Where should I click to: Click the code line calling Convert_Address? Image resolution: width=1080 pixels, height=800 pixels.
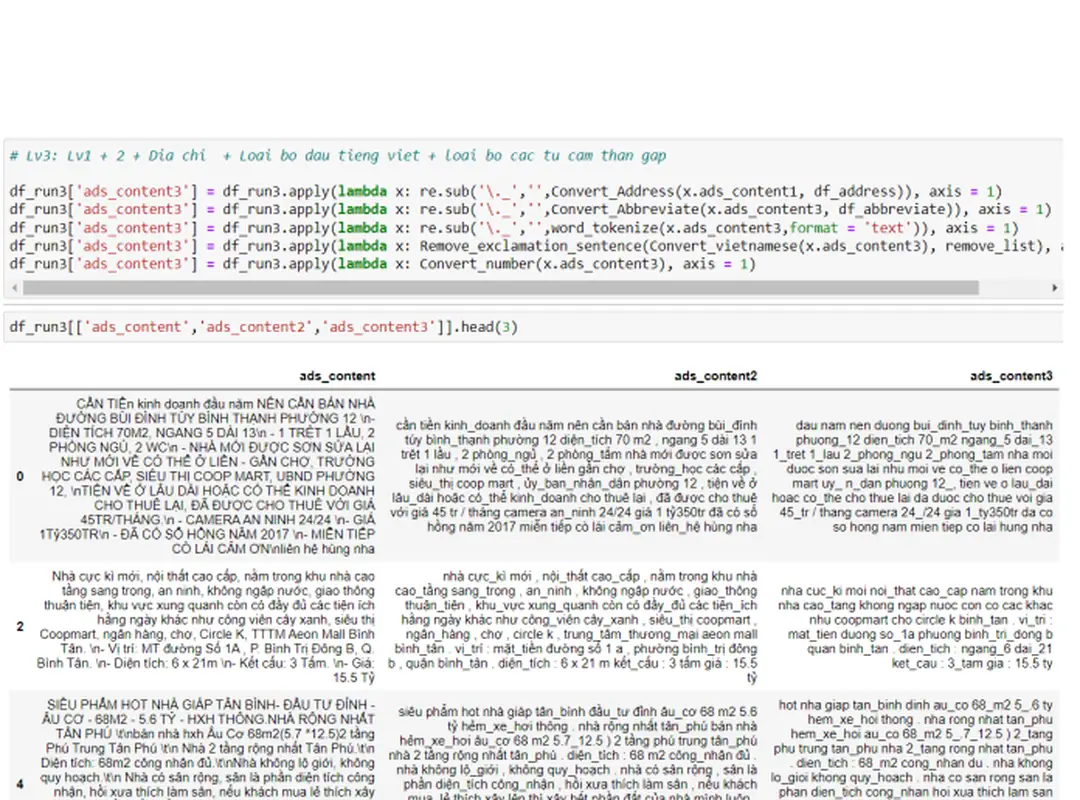[505, 191]
